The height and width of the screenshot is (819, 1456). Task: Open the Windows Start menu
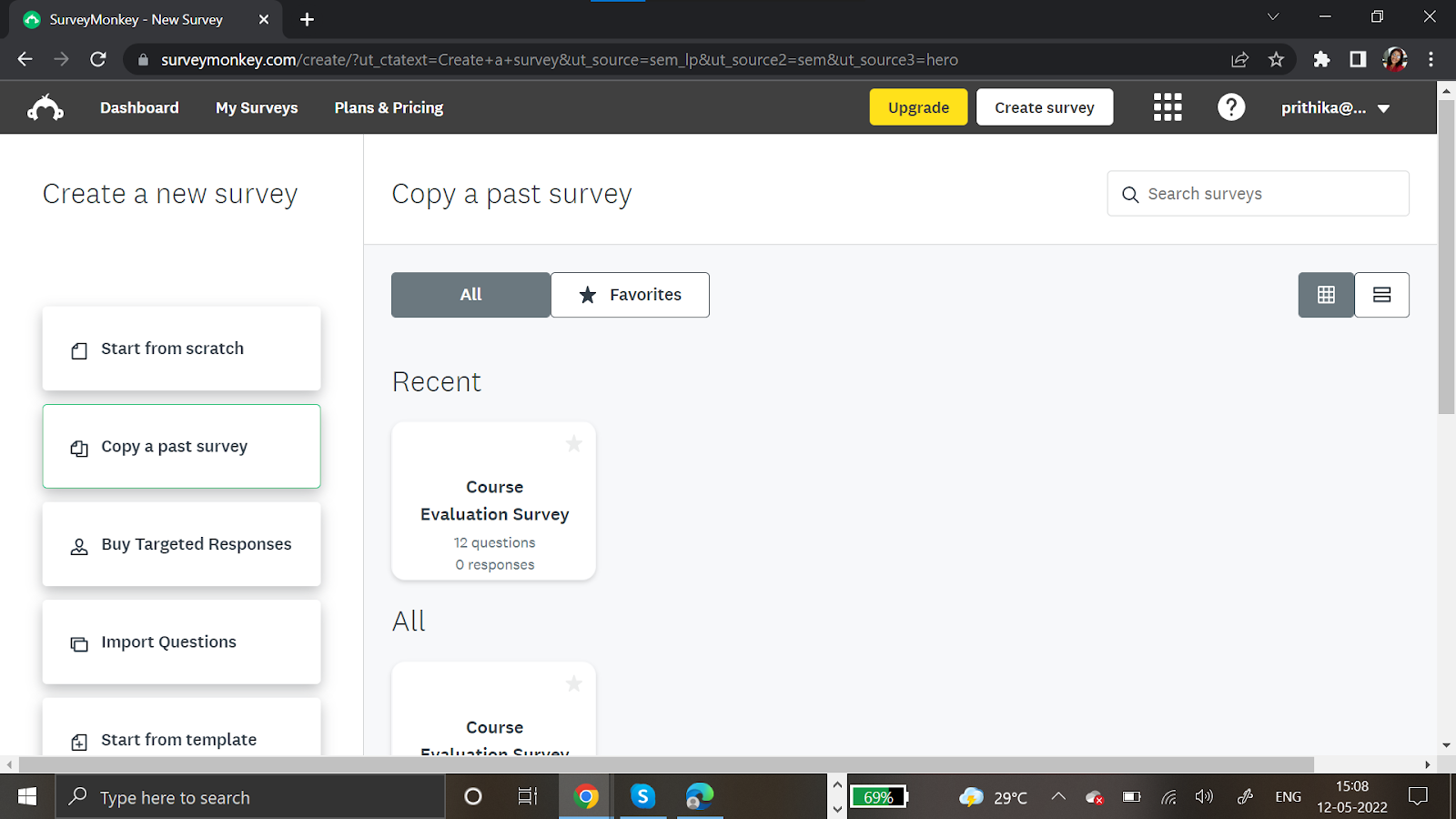coord(27,797)
